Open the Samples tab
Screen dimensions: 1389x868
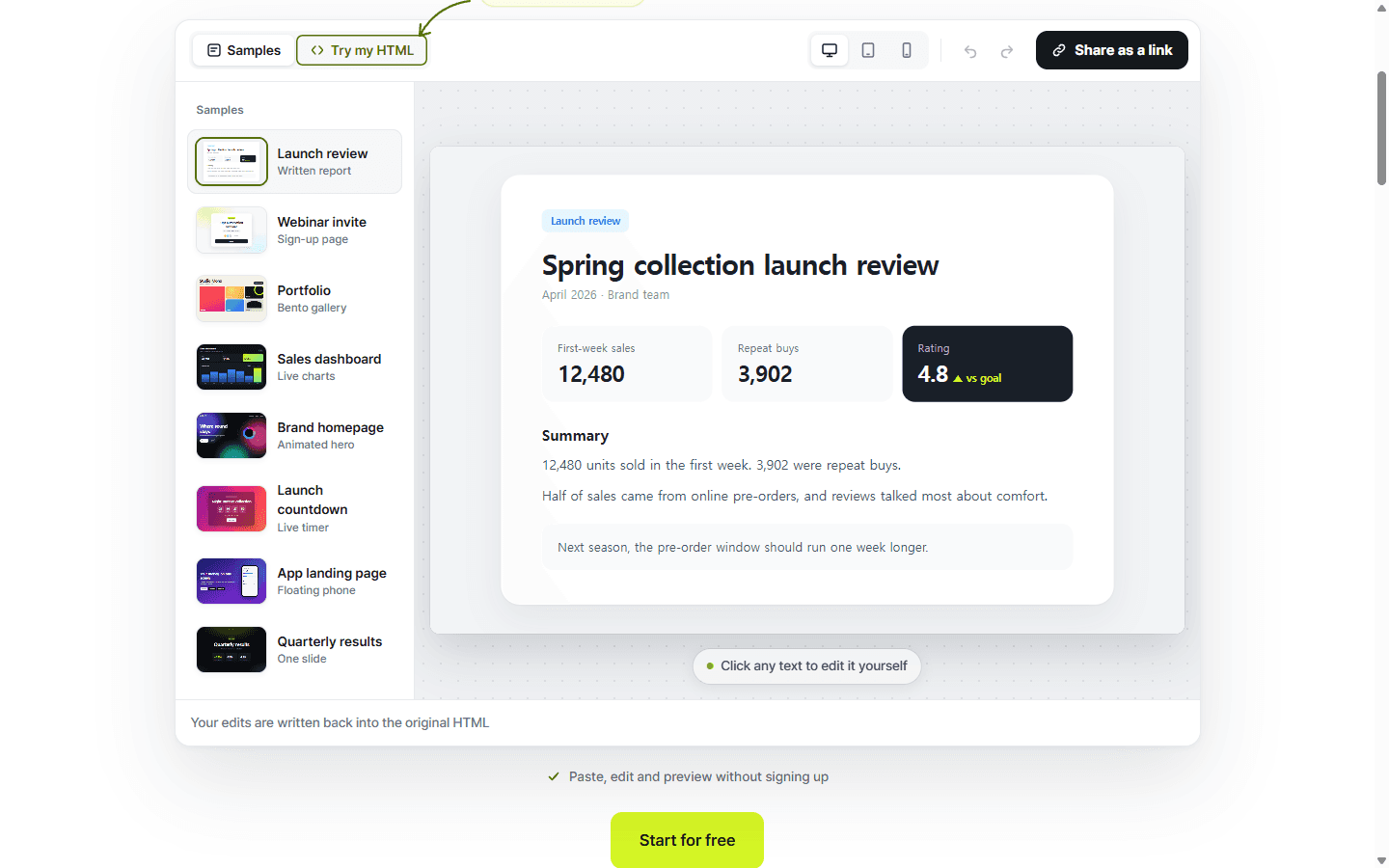[x=244, y=50]
